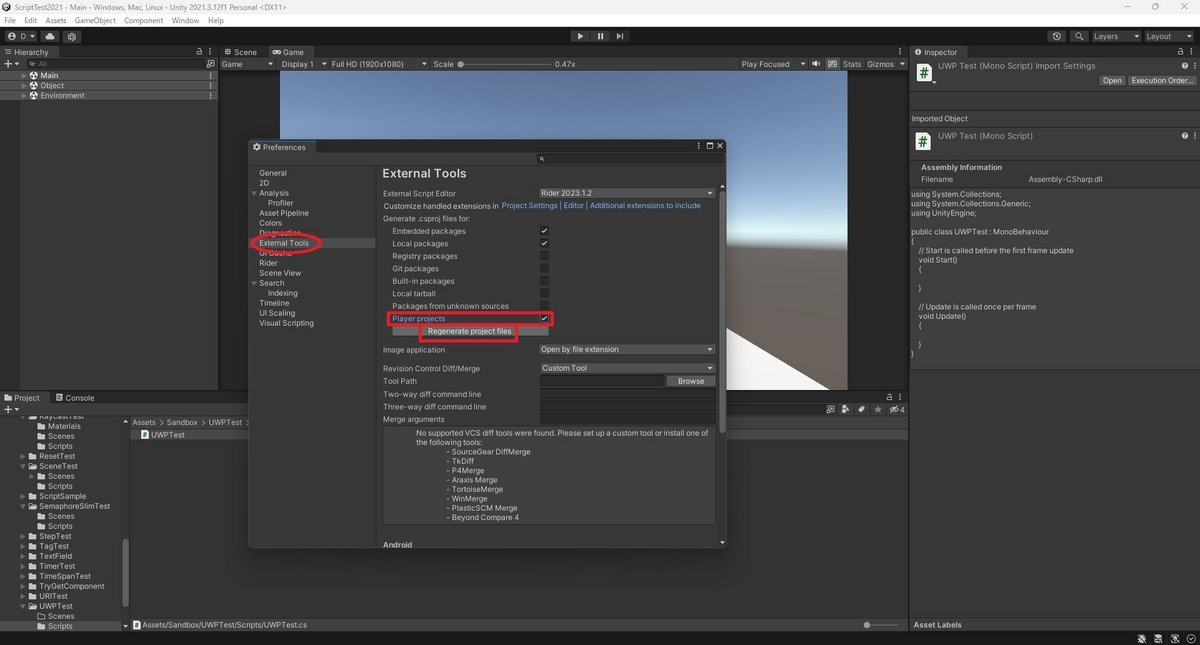The image size is (1200, 645).
Task: Open the Image application dropdown
Action: [627, 349]
